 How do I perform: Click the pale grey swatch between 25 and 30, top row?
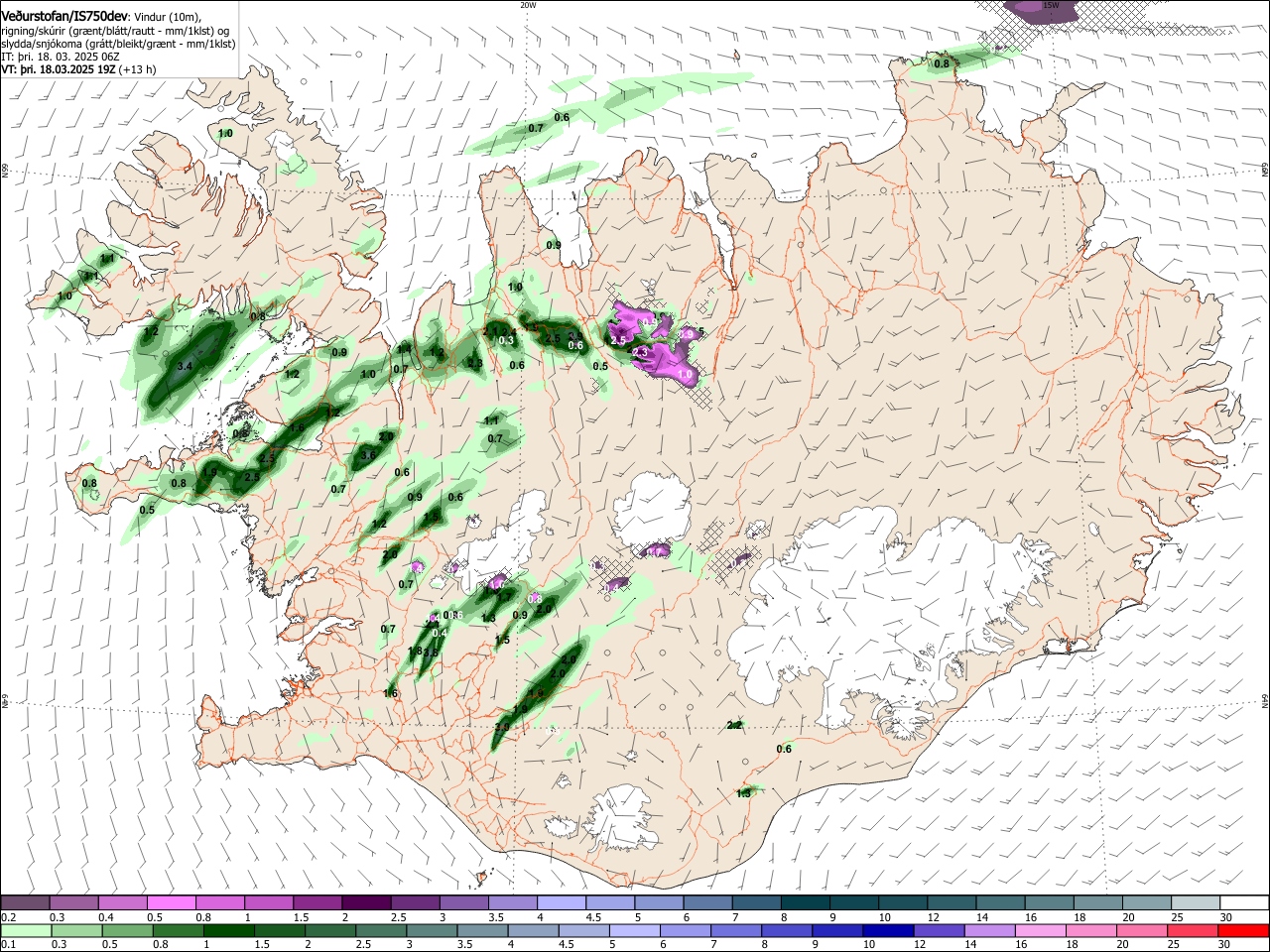coord(1195,903)
